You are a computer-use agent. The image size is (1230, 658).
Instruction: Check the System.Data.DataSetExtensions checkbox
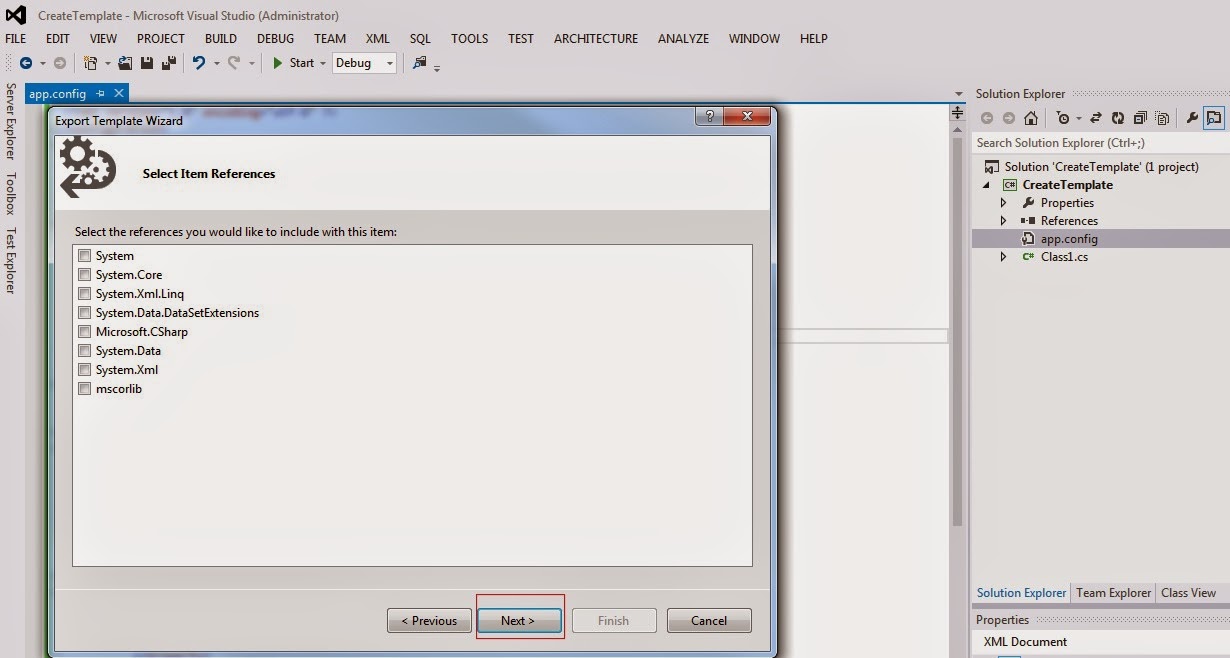(85, 312)
